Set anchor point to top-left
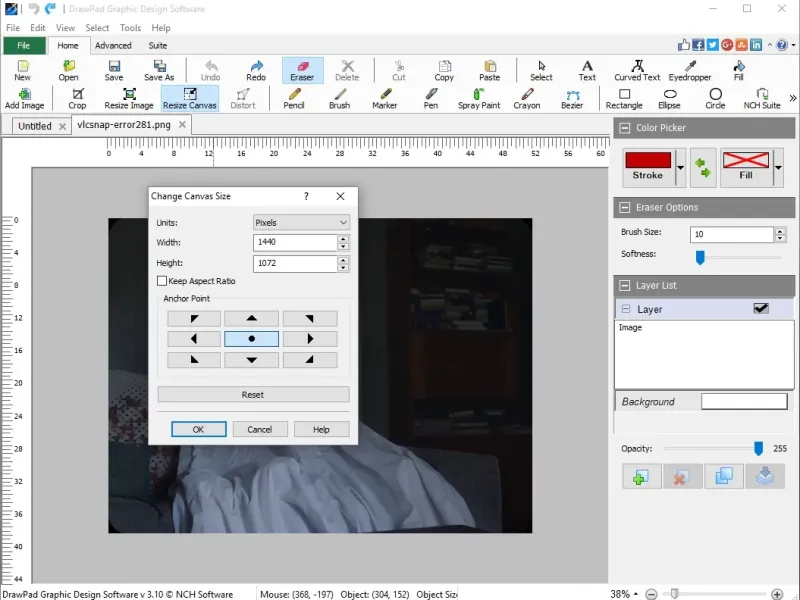Viewport: 800px width, 600px height. point(194,318)
